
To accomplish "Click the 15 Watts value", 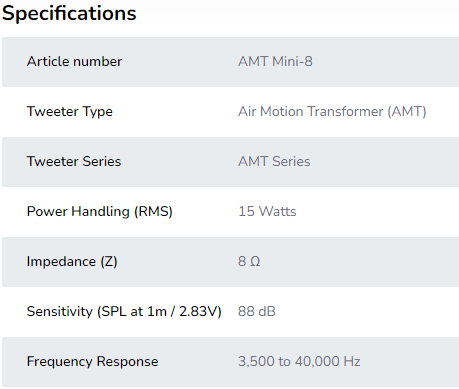I will coord(267,211).
